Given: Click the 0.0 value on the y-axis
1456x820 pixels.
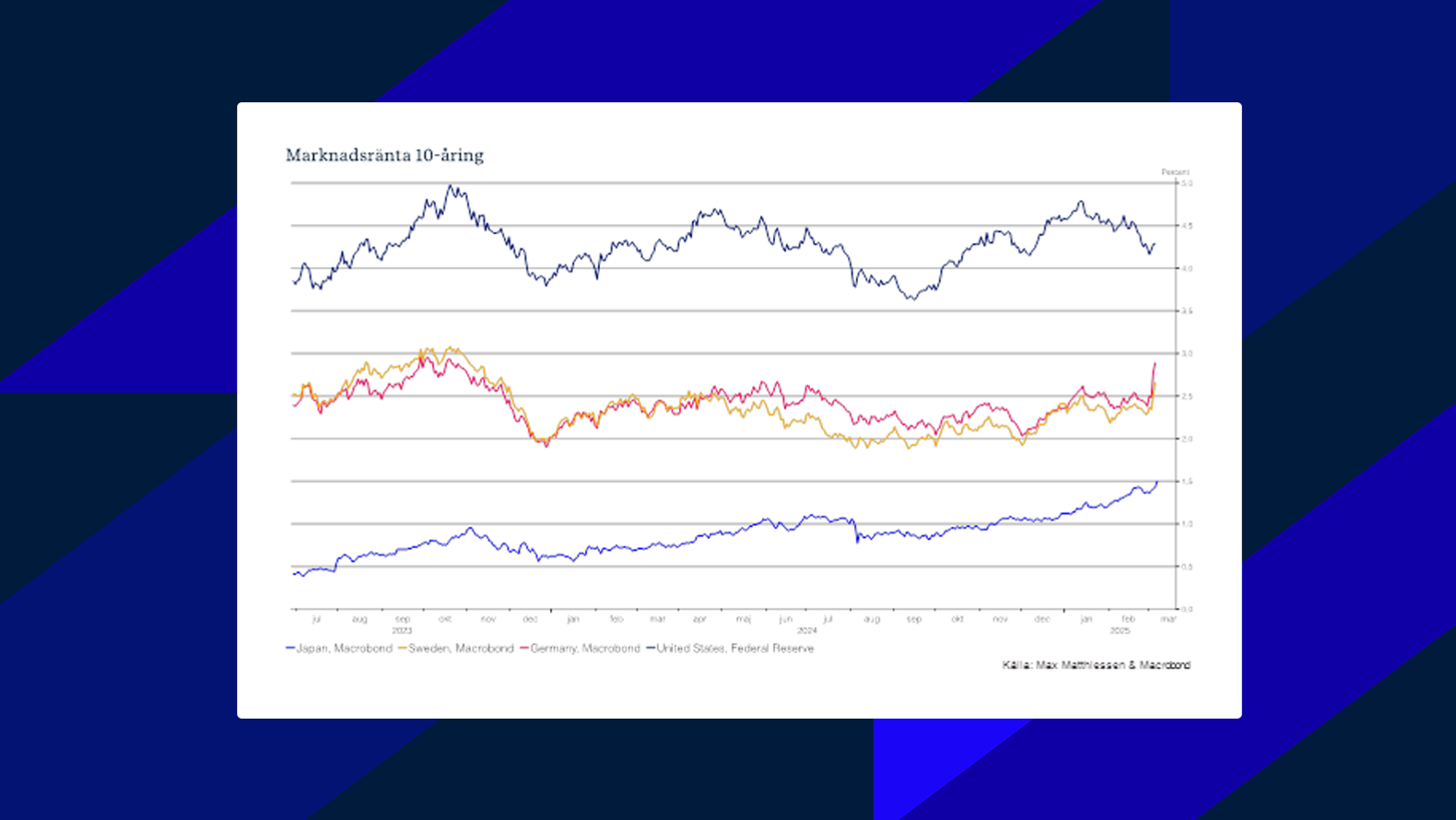Looking at the screenshot, I should [1187, 609].
